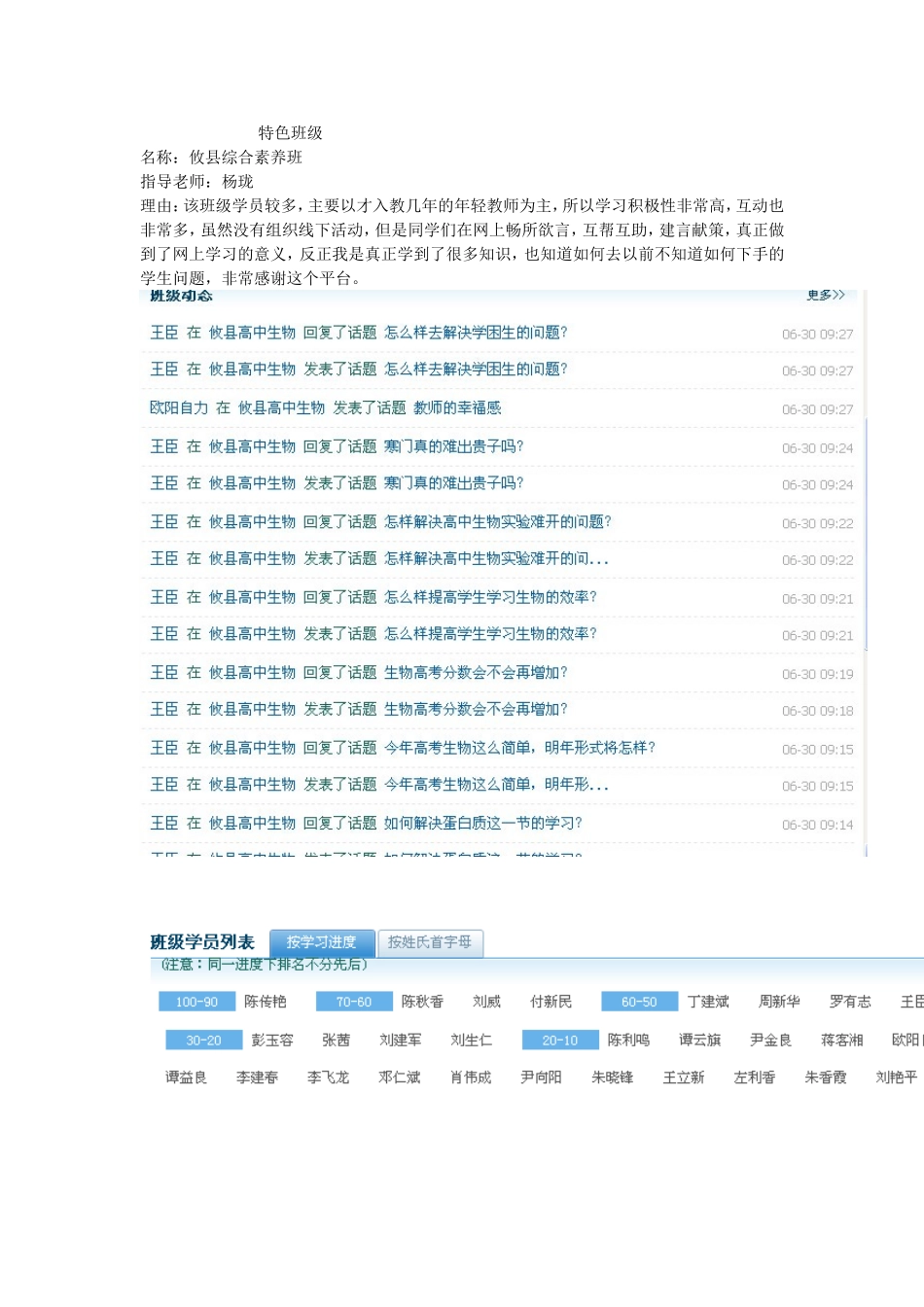This screenshot has width=924, height=1307.
Task: Click the 特色班级 document title
Action: 290,133
